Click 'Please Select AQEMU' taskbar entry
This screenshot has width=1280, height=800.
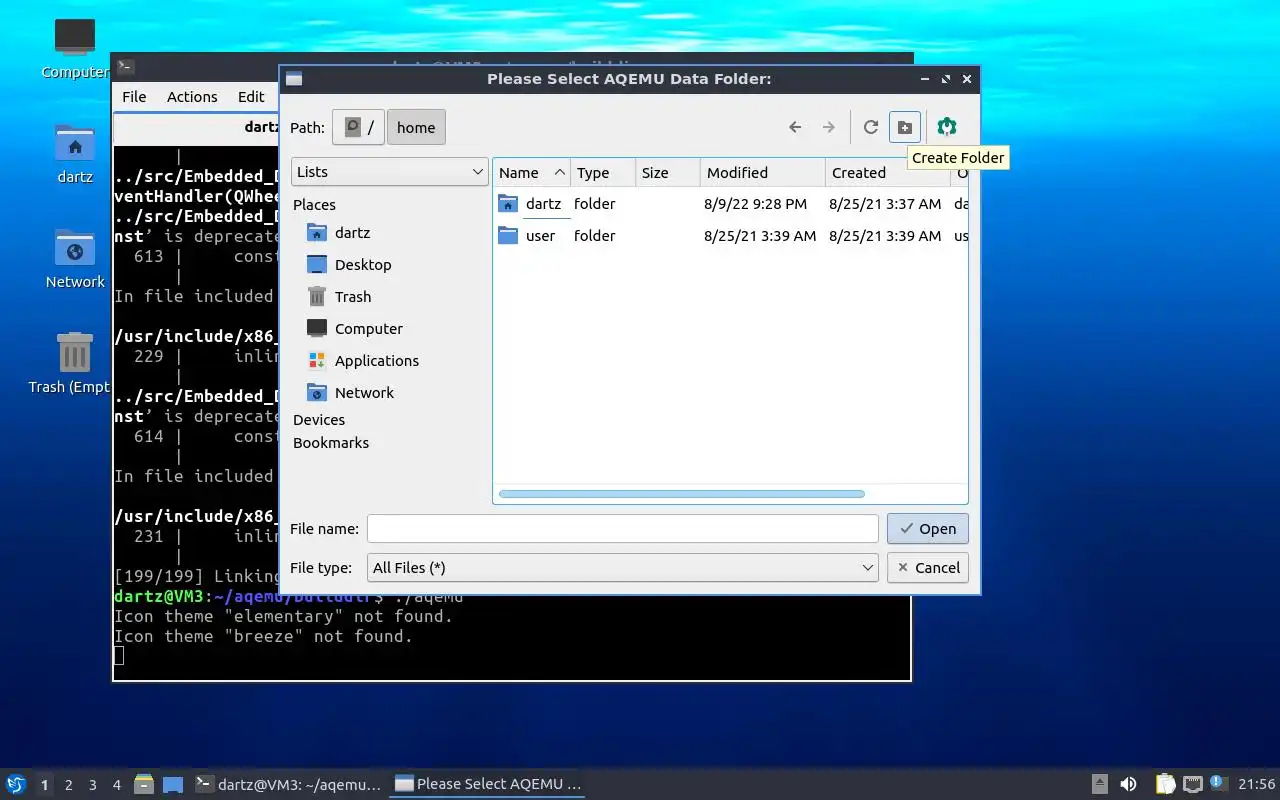tap(489, 784)
